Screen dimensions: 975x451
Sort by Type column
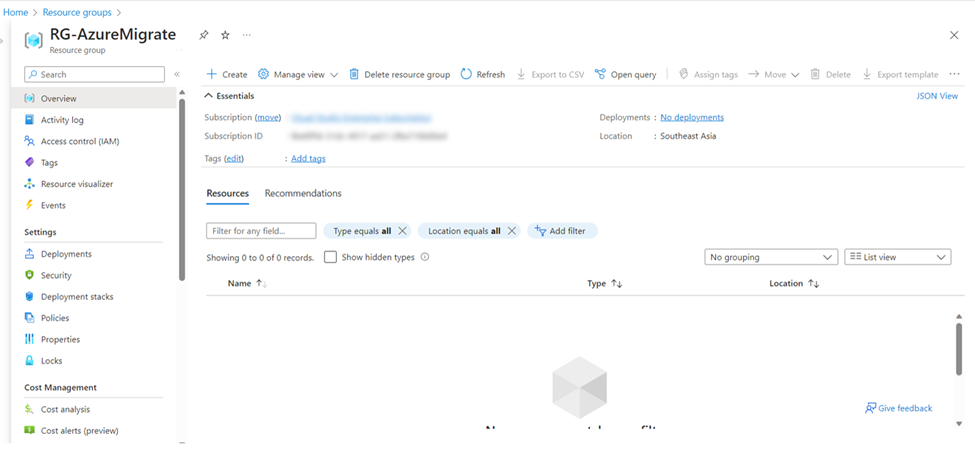pyautogui.click(x=605, y=284)
